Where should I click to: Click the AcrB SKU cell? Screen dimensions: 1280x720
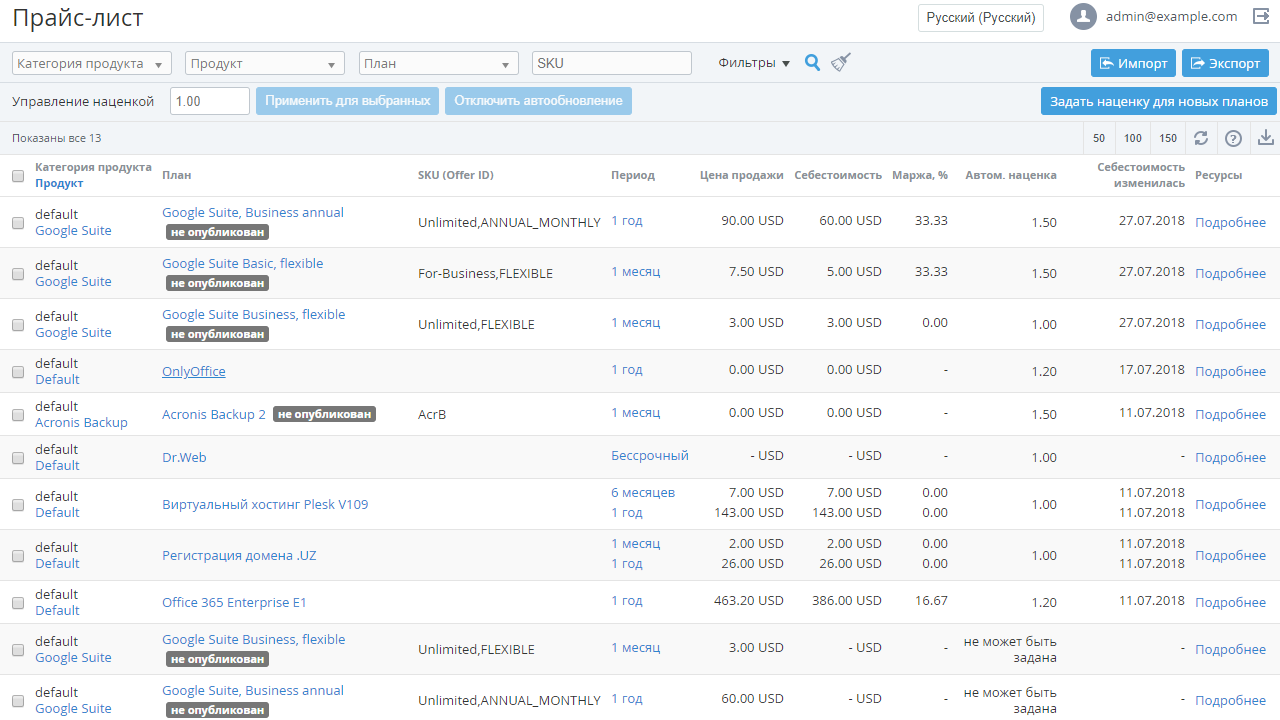pos(432,414)
